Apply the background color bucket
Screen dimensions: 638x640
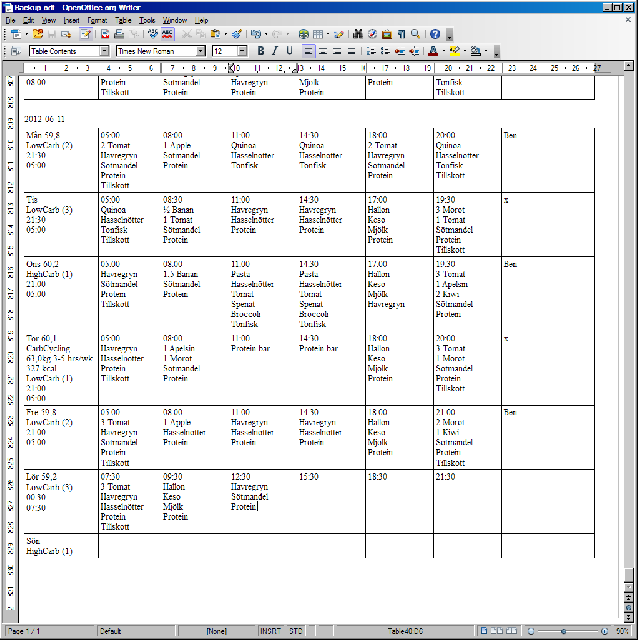476,51
